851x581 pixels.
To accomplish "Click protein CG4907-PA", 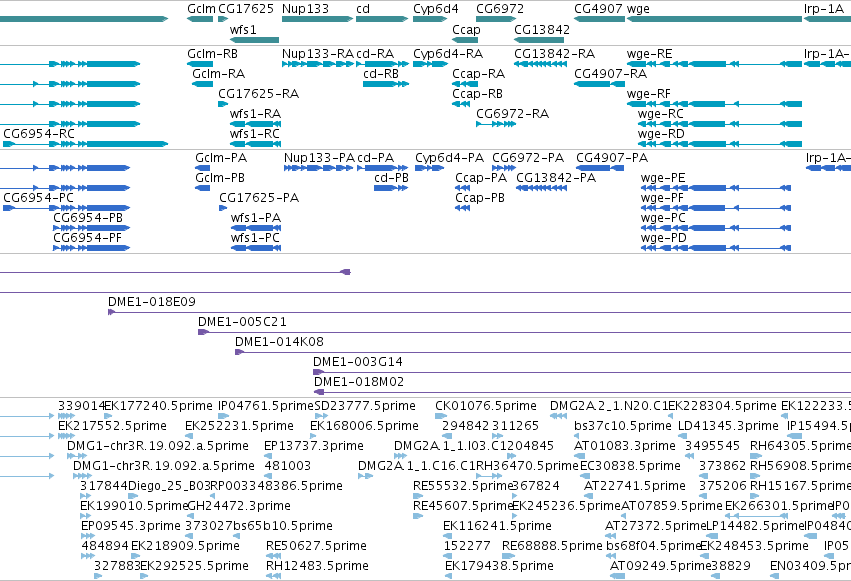I will point(612,158).
